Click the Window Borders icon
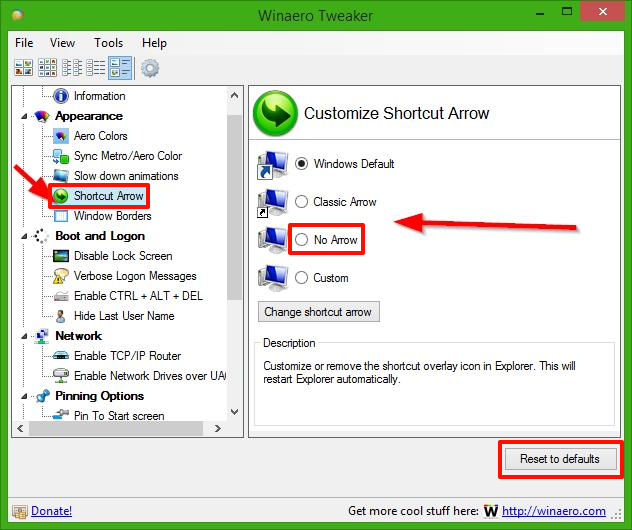The height and width of the screenshot is (530, 632). coord(61,216)
